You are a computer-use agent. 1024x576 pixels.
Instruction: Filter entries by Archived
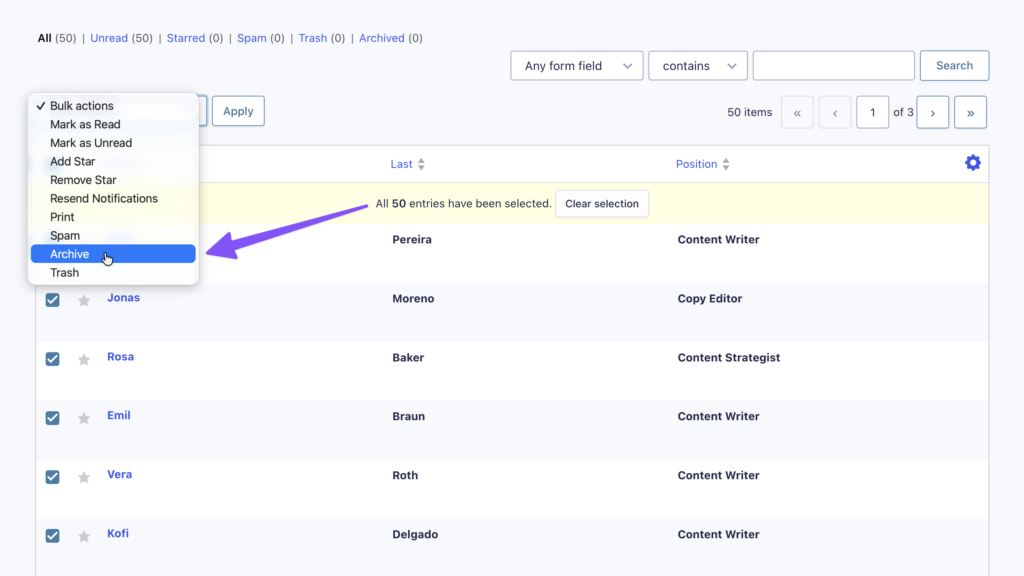(x=381, y=38)
